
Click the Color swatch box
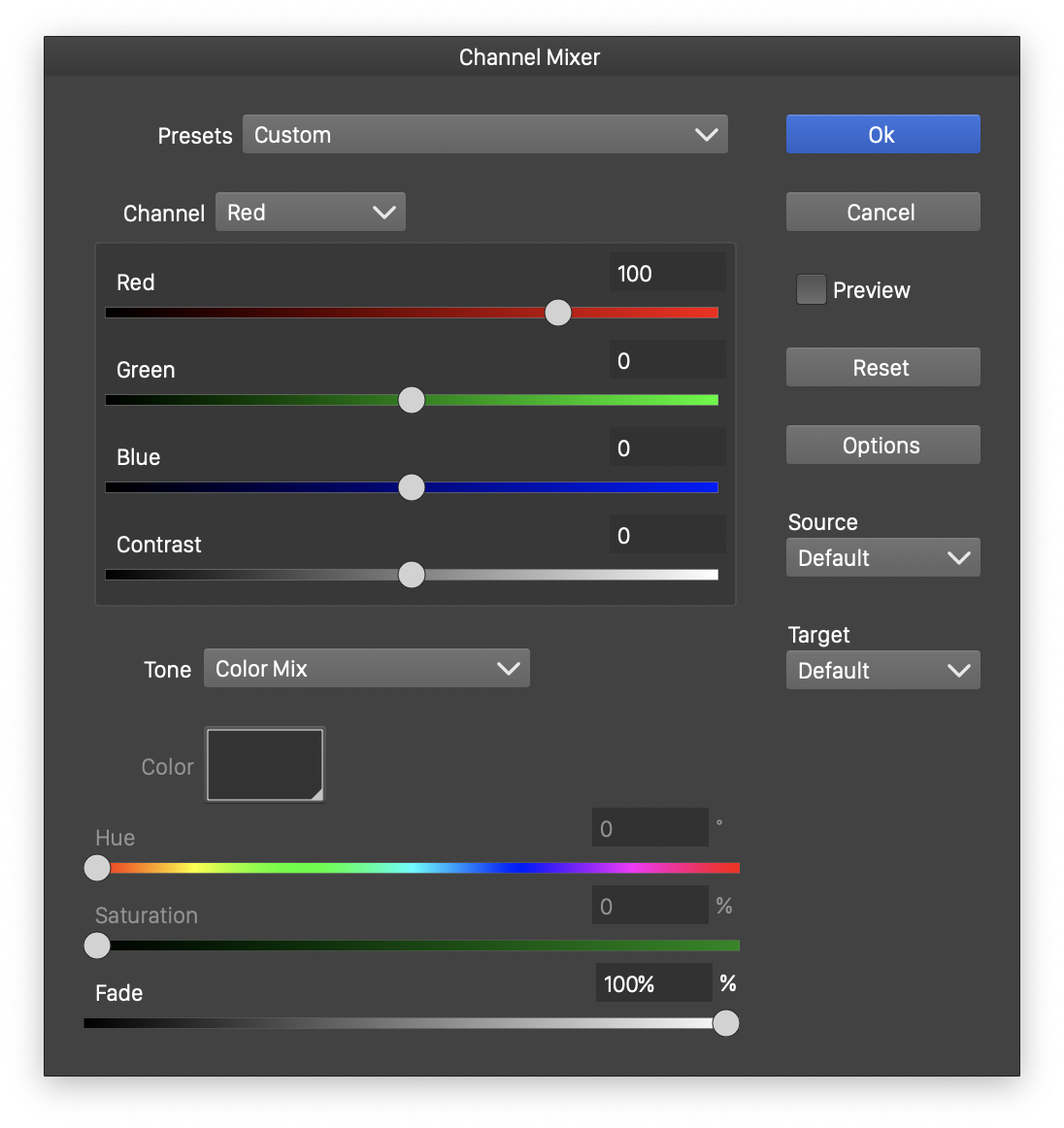264,765
